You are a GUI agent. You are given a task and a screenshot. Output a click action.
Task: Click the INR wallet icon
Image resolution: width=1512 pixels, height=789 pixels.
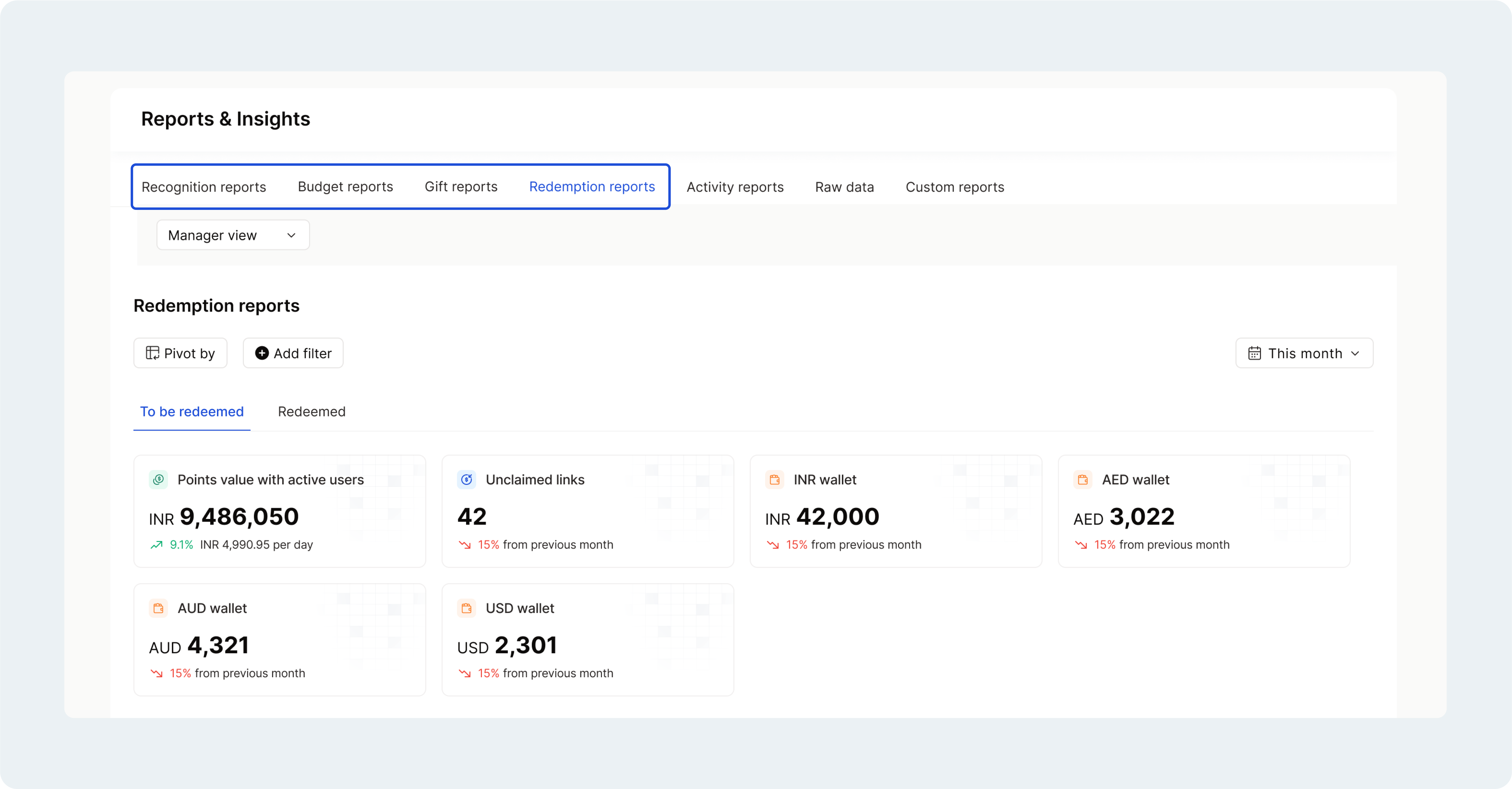click(775, 479)
